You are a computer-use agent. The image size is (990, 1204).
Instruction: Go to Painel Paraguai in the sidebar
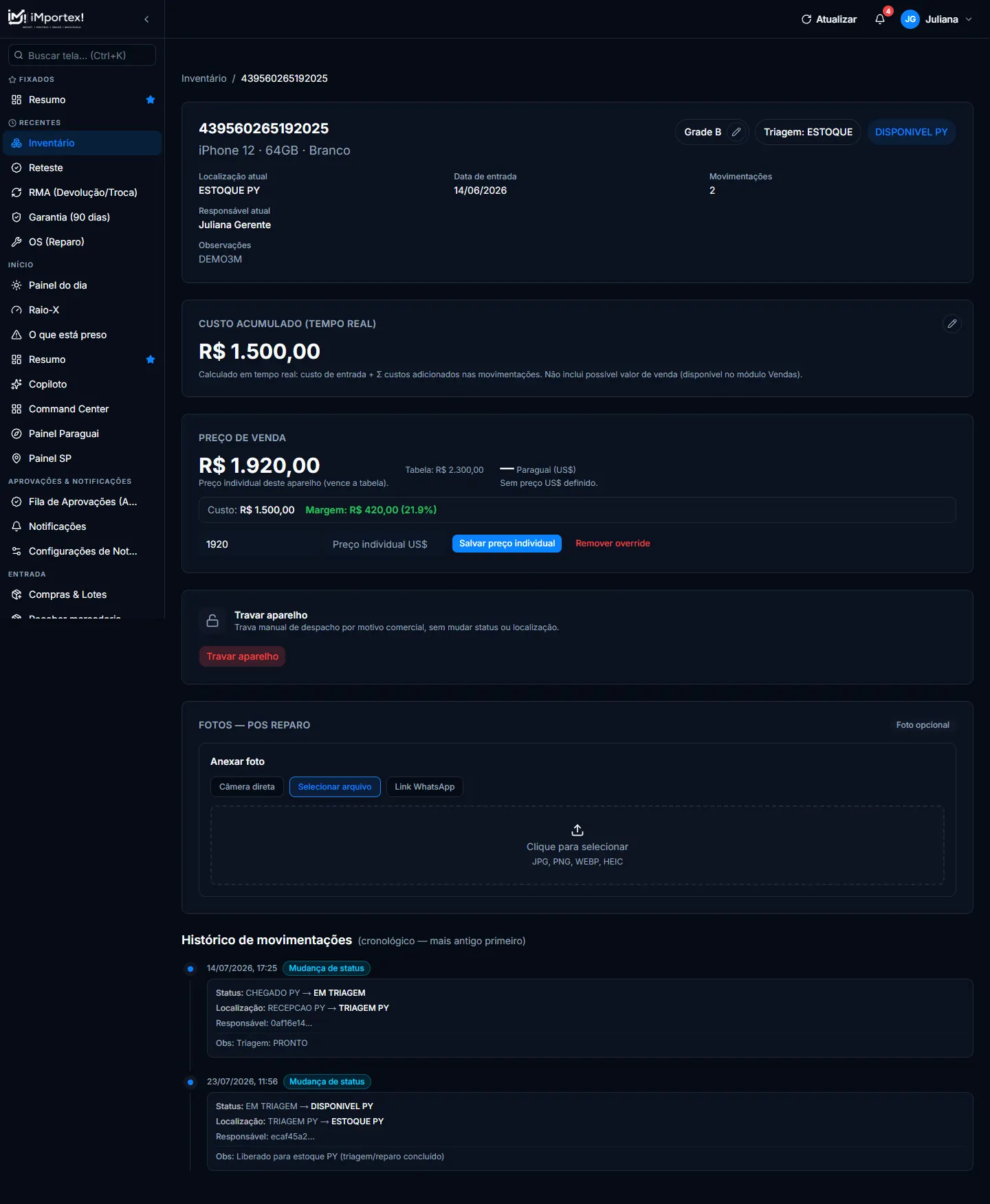pos(82,434)
